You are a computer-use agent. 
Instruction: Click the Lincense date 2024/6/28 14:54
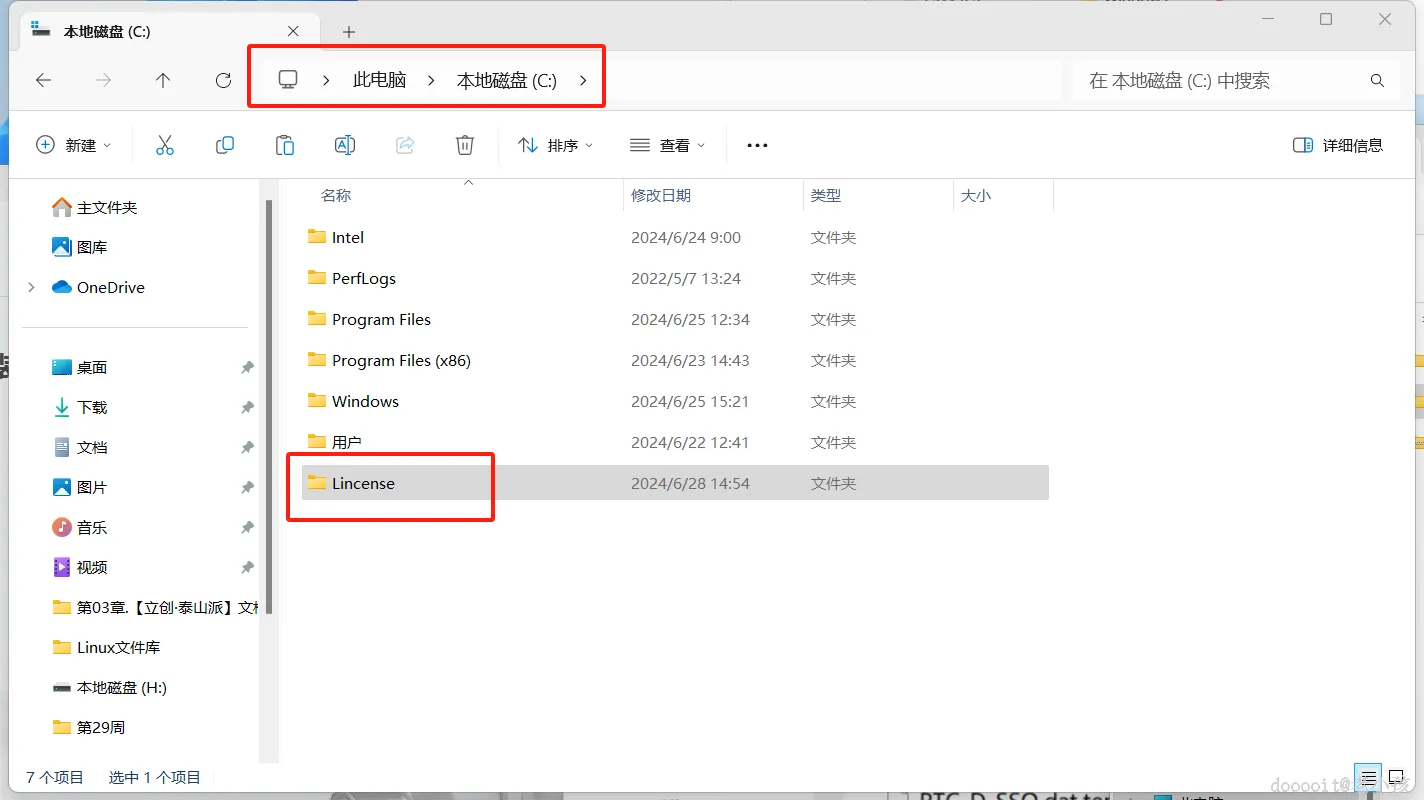690,483
